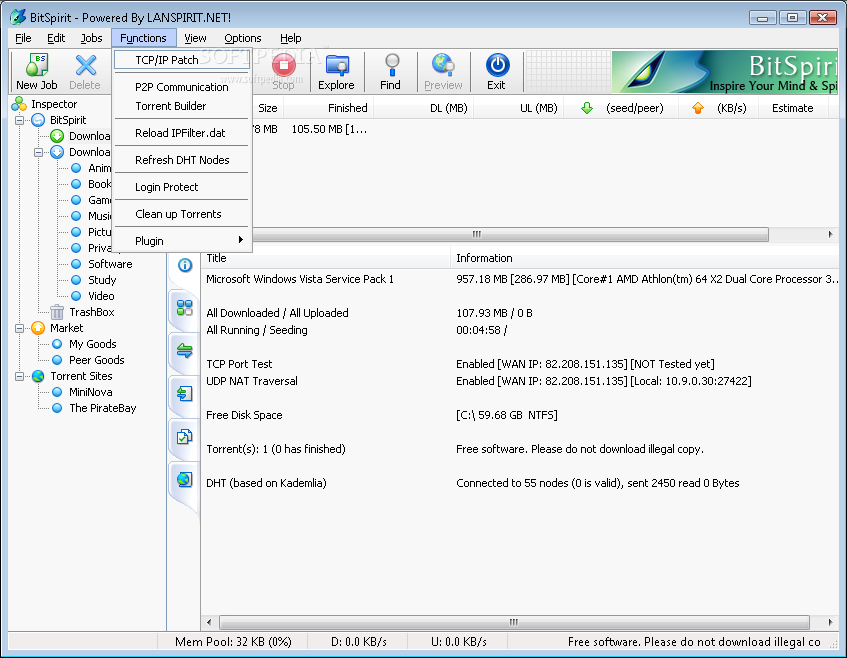Select the info tab icon in side strip

pos(185,265)
